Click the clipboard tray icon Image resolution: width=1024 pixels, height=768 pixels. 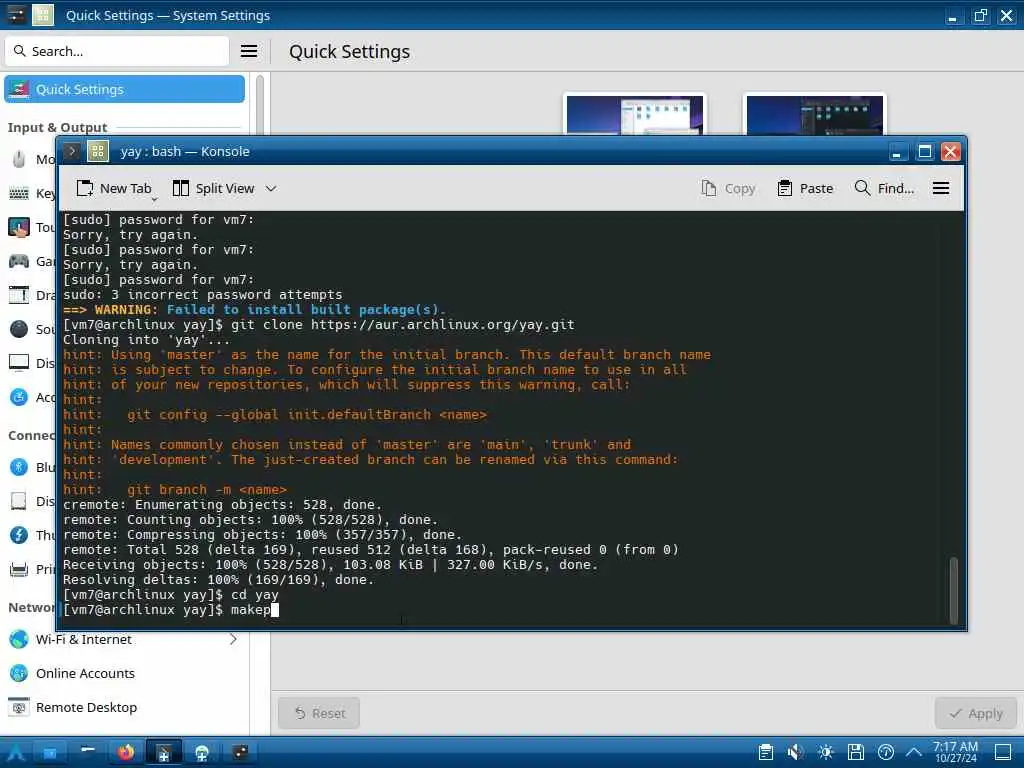(766, 752)
